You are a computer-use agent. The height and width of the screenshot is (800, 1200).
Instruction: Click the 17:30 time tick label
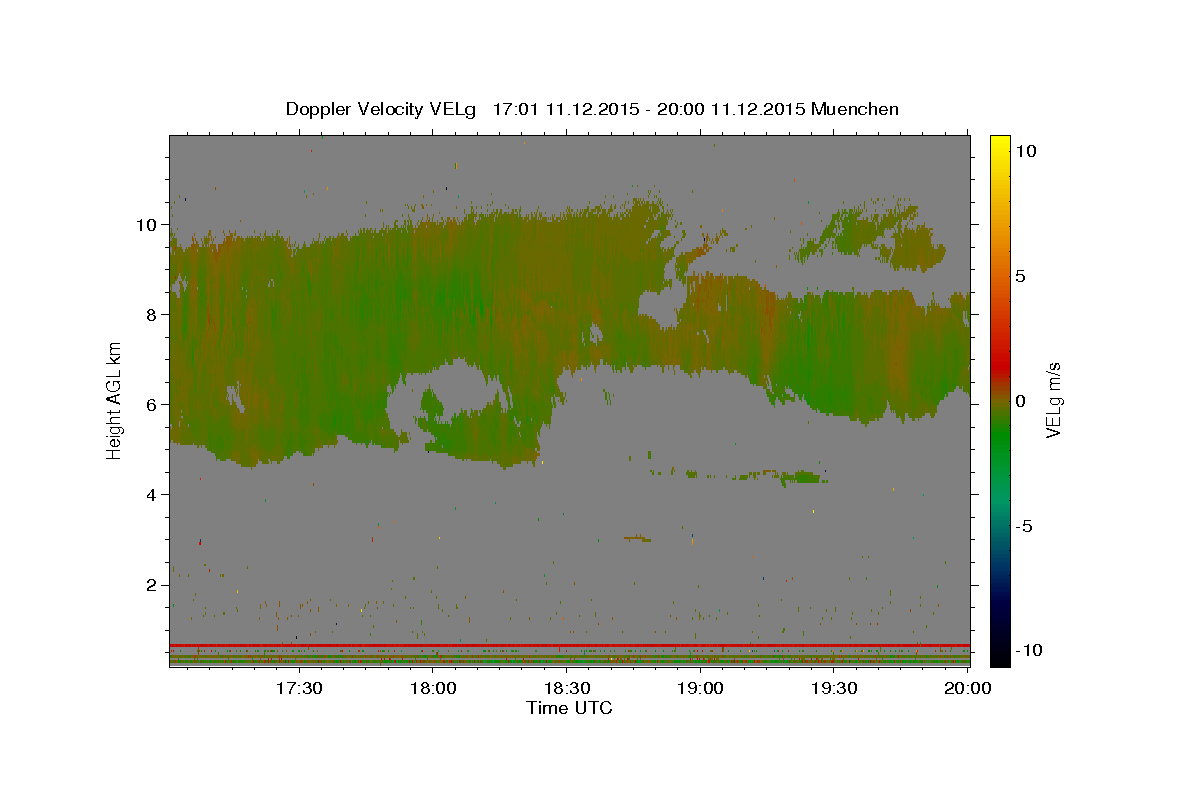click(299, 688)
